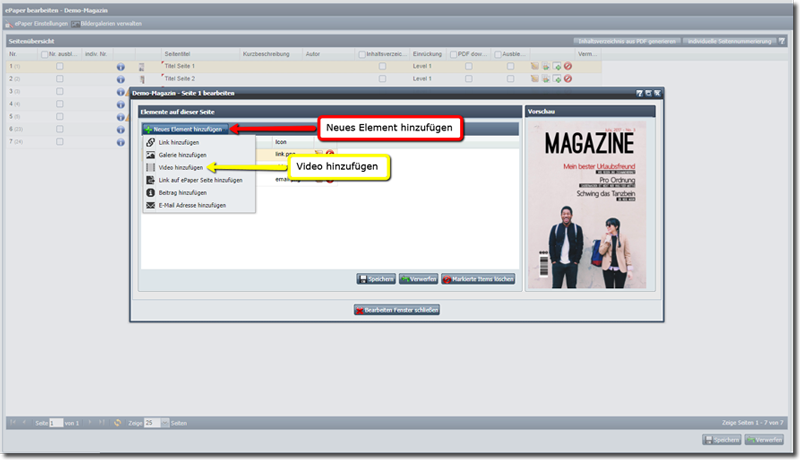Click 'Speichern' in the page edit dialog
The width and height of the screenshot is (800, 460).
[376, 279]
